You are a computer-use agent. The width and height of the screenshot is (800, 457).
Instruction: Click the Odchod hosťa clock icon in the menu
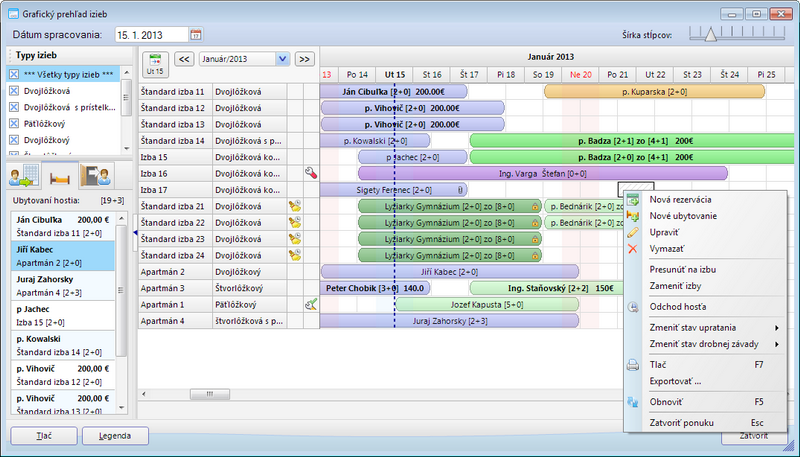(x=633, y=307)
